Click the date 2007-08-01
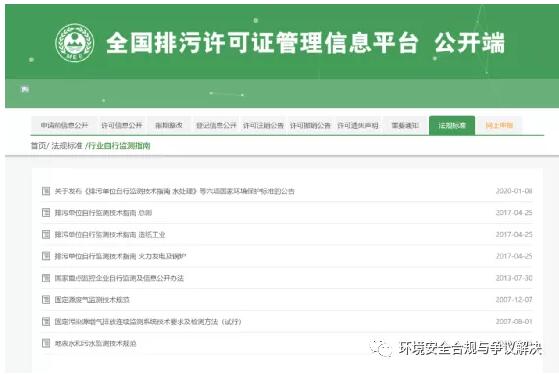 [514, 322]
